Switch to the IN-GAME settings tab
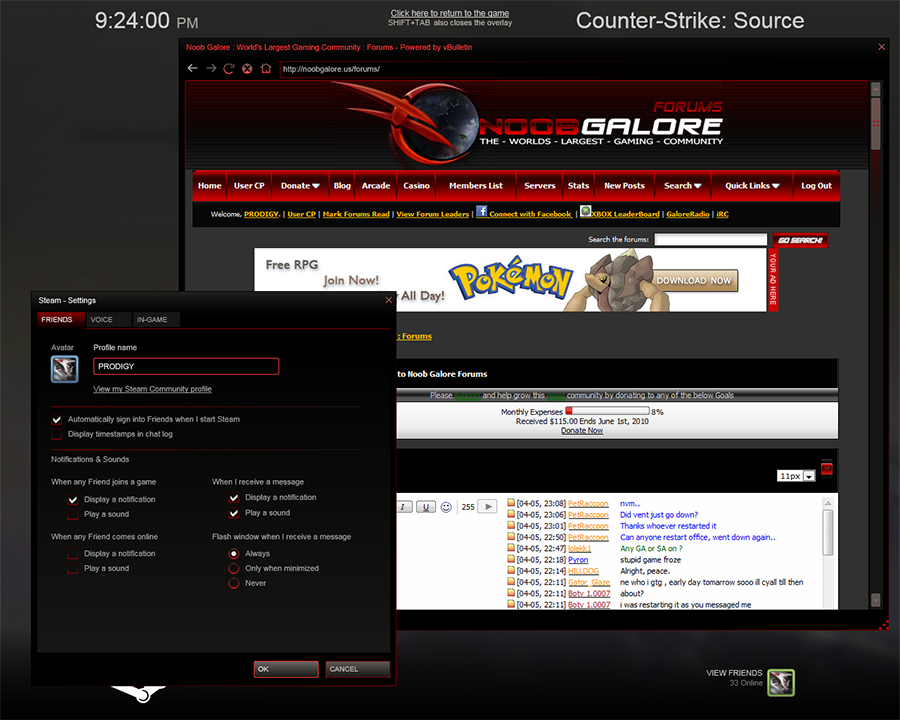Image resolution: width=900 pixels, height=720 pixels. [156, 319]
